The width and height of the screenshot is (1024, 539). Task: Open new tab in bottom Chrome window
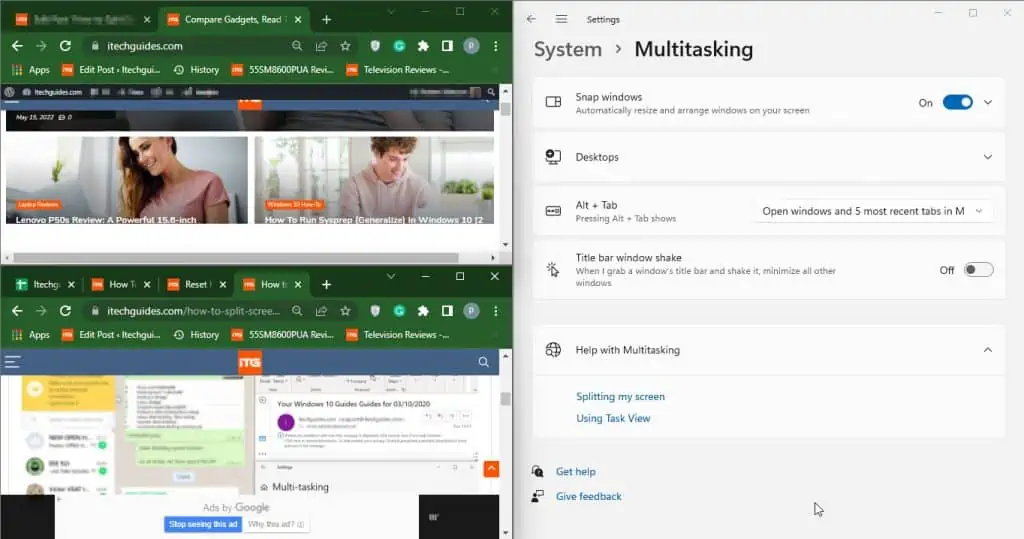327,284
